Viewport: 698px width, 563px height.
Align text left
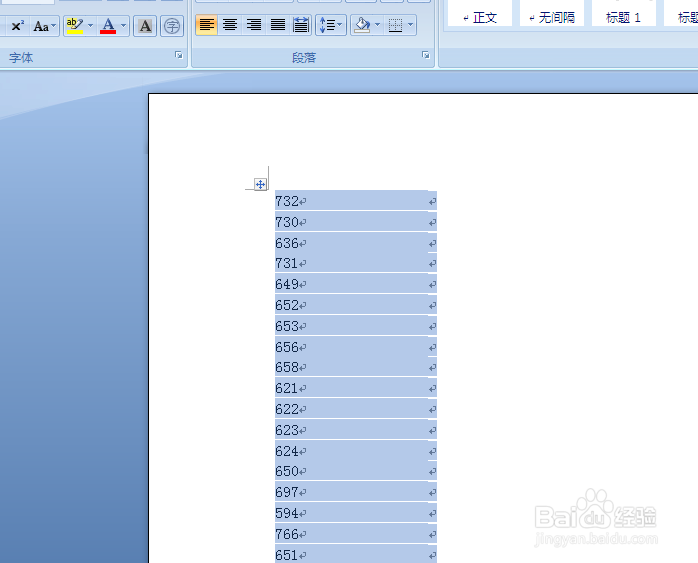(206, 25)
